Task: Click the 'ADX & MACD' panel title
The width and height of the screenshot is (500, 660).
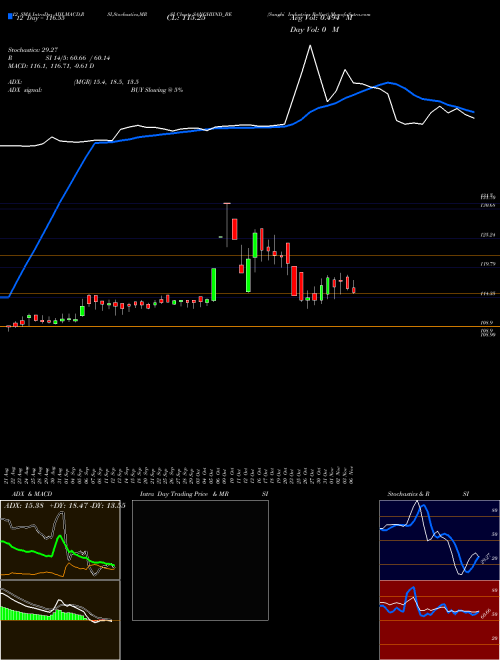Action: [x=32, y=494]
